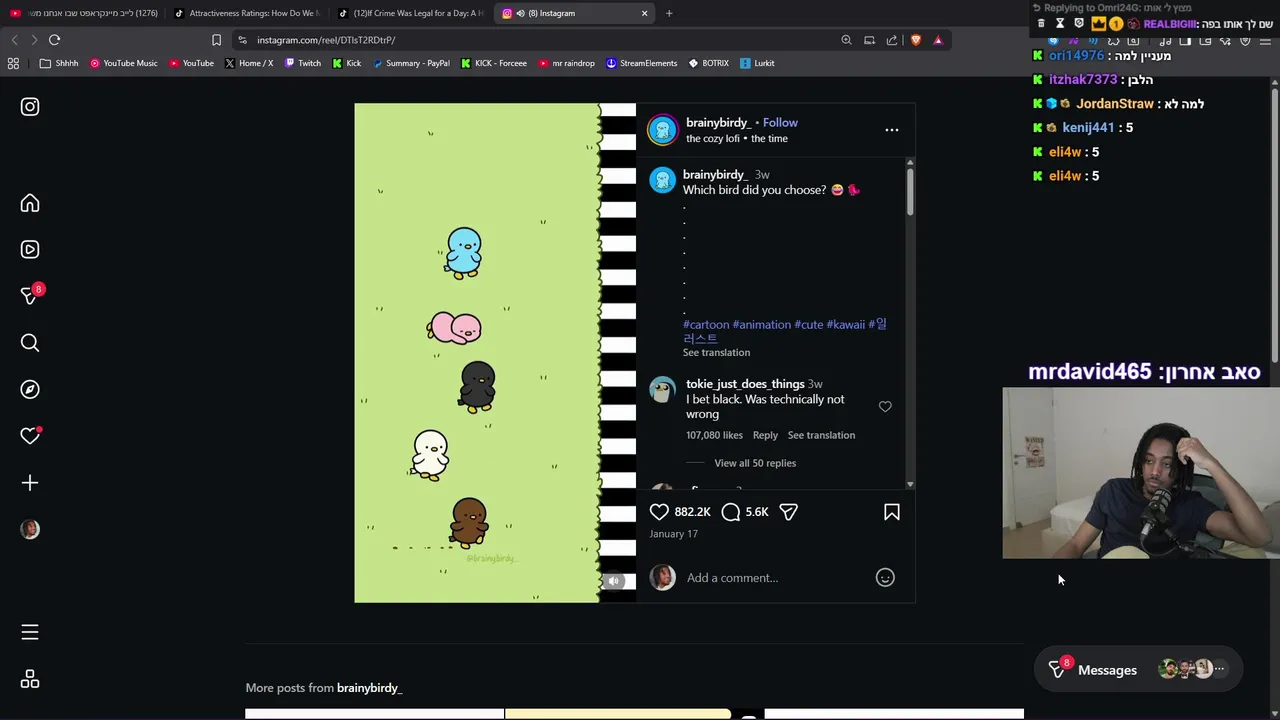Click the trash icon in chat overlay

(x=1041, y=23)
